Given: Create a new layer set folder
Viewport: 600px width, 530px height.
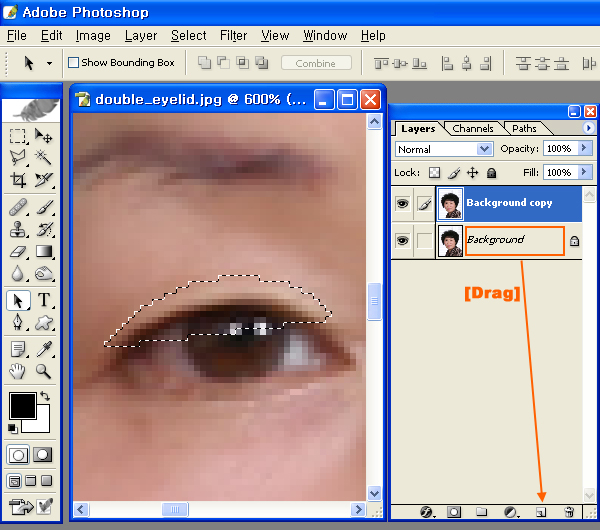Looking at the screenshot, I should 481,512.
